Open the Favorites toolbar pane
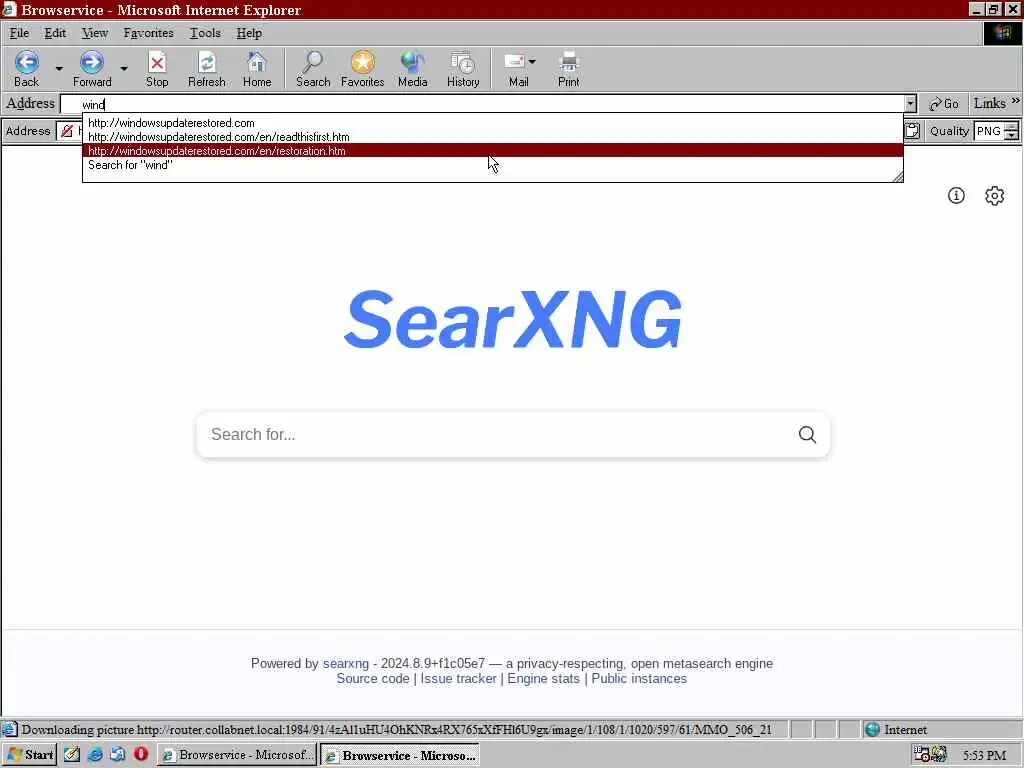 [362, 69]
